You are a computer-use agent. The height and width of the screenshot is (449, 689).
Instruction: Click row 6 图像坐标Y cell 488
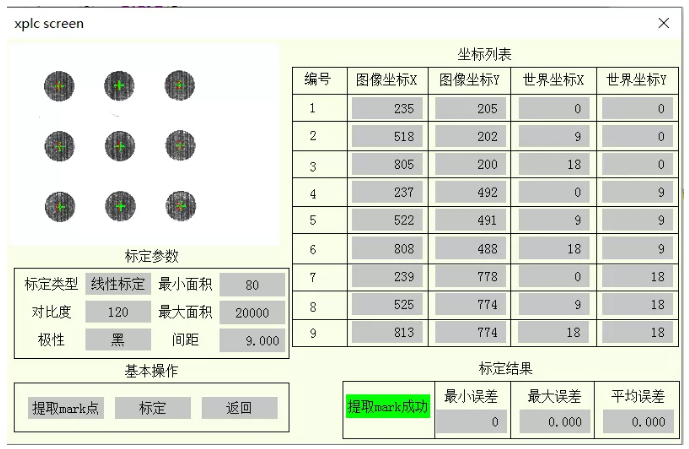coord(470,249)
